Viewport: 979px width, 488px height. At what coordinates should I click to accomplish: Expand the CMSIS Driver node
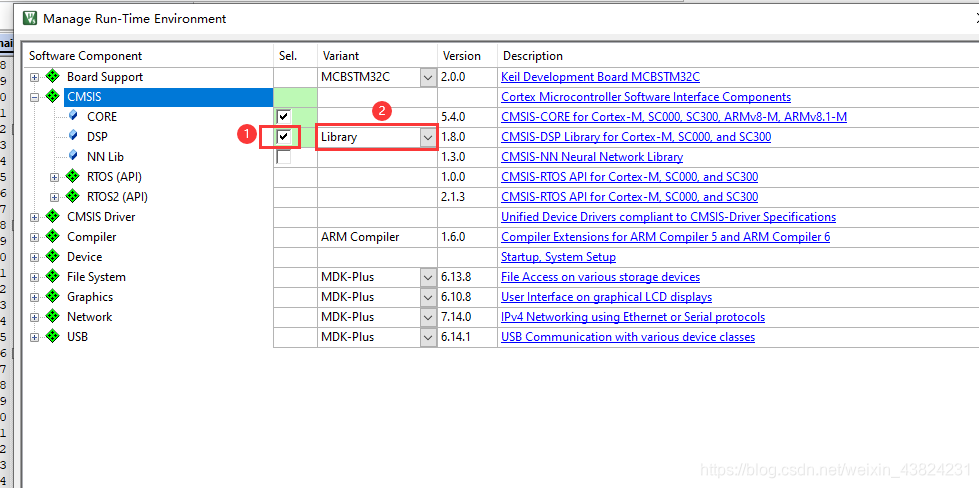pyautogui.click(x=34, y=217)
